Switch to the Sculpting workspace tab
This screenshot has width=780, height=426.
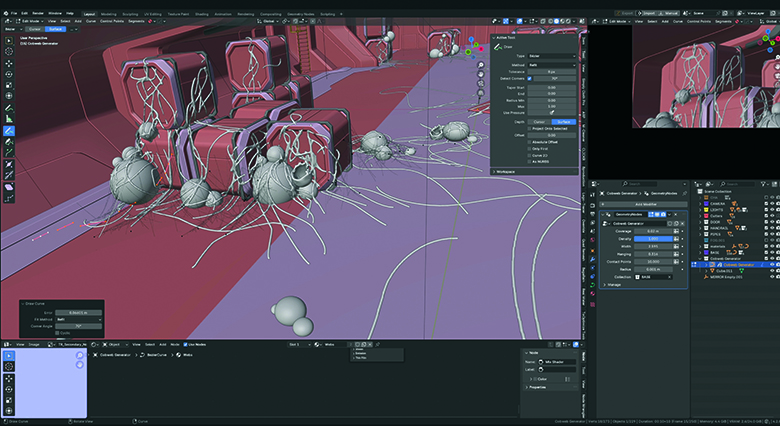click(x=132, y=12)
